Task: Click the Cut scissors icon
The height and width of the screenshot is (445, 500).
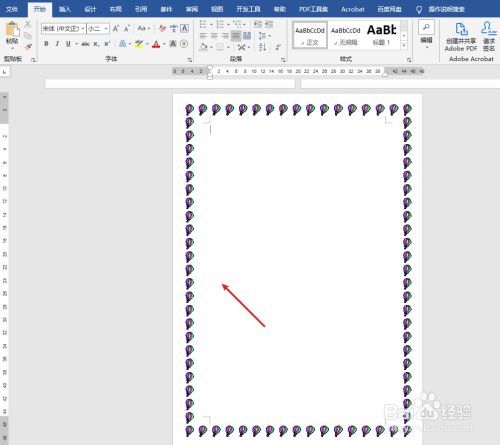Action: (x=28, y=24)
